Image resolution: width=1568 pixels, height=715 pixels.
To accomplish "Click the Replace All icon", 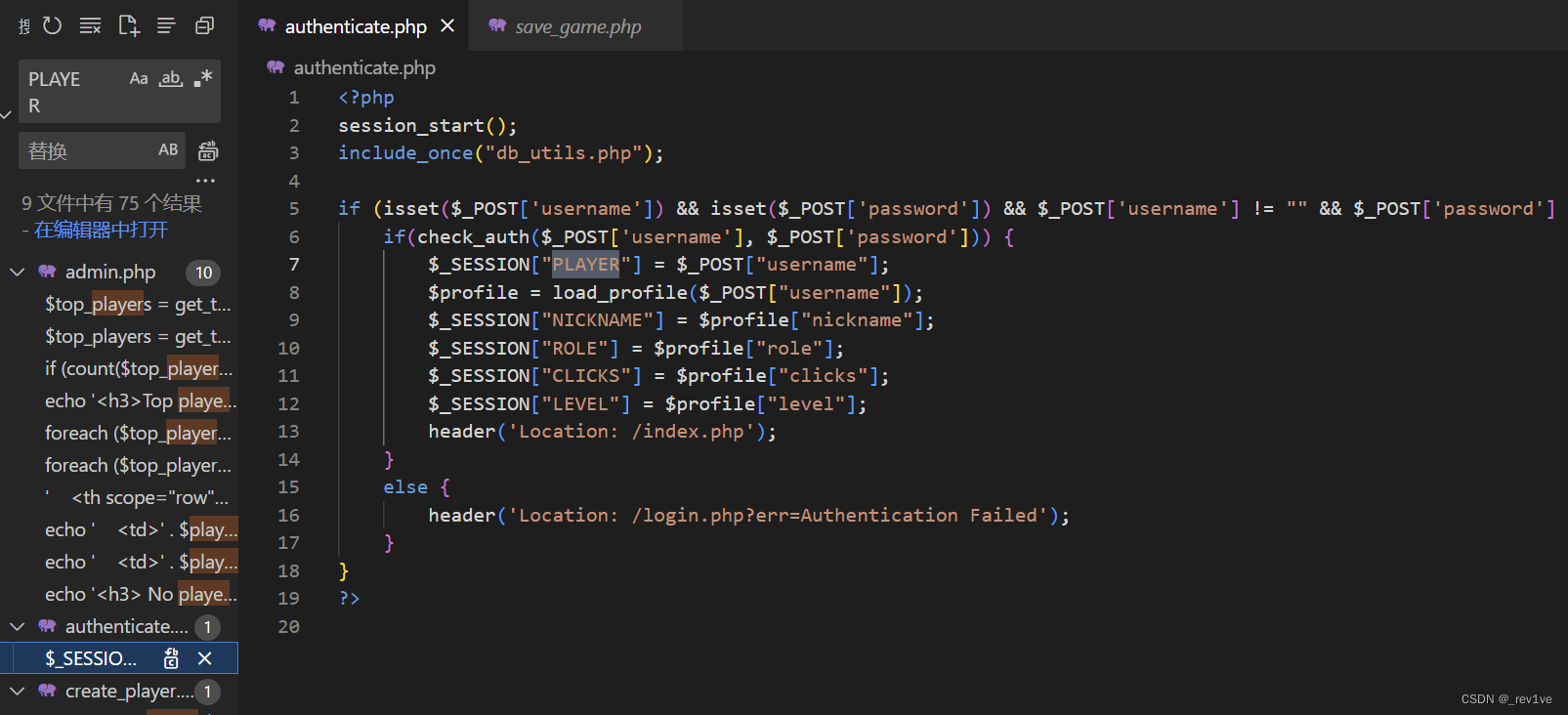I will (208, 150).
